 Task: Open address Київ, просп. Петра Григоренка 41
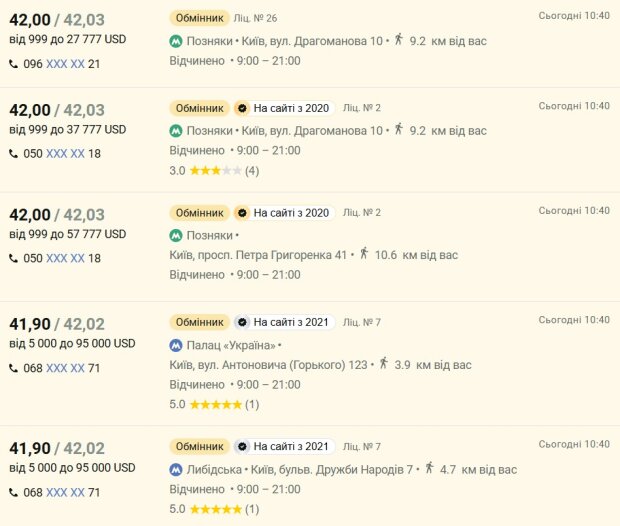coord(259,255)
